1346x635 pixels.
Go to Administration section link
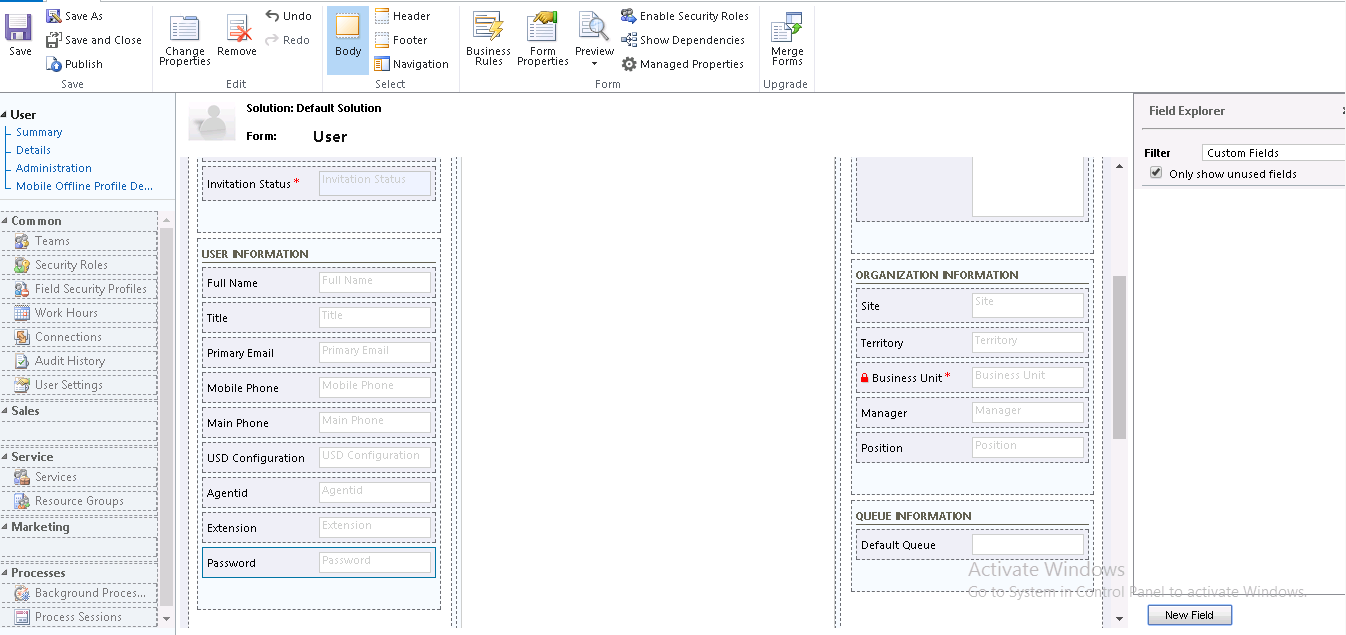tap(54, 168)
